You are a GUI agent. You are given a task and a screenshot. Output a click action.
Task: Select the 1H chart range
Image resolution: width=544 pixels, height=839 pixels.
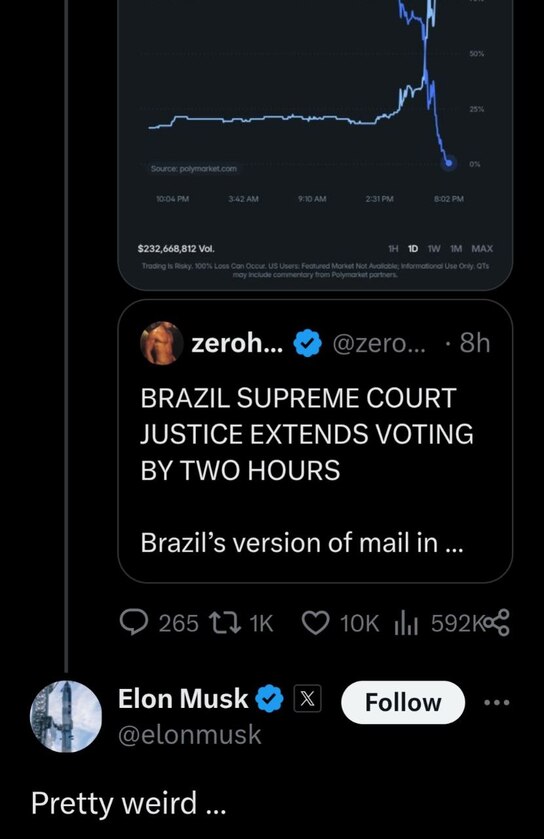coord(393,249)
